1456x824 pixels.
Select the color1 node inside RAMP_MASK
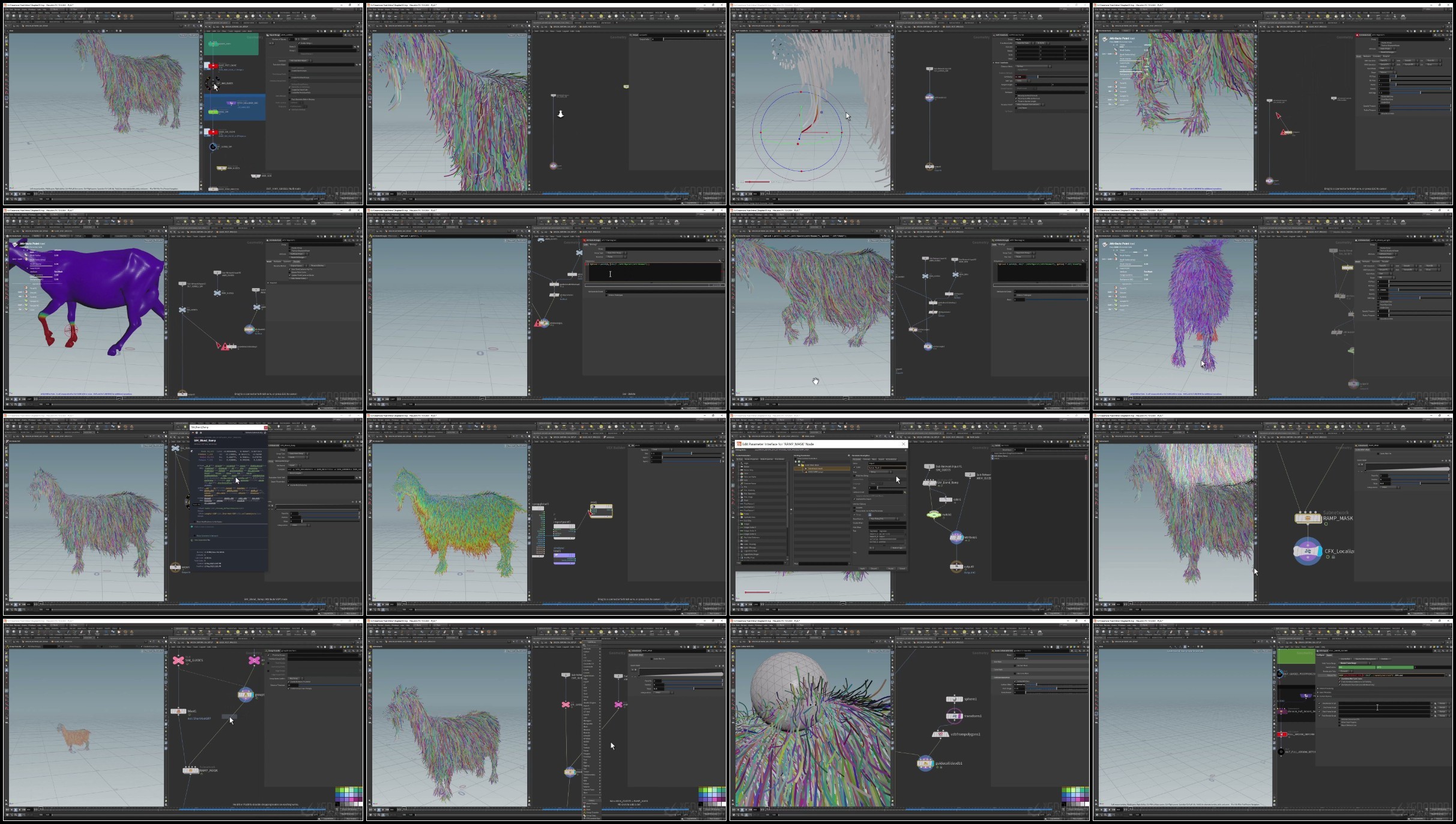point(946,499)
